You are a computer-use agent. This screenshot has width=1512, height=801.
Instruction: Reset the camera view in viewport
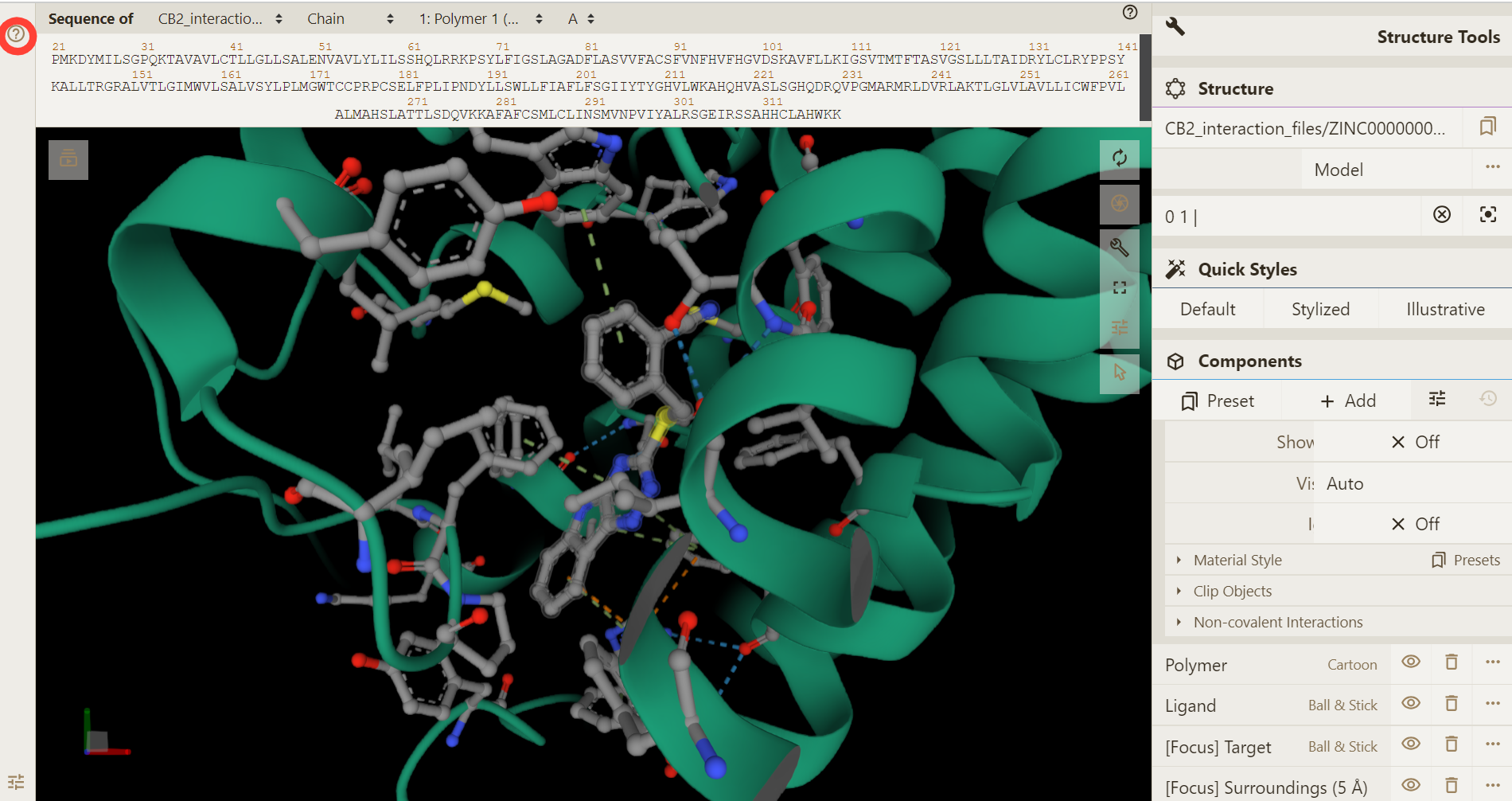pos(1119,158)
